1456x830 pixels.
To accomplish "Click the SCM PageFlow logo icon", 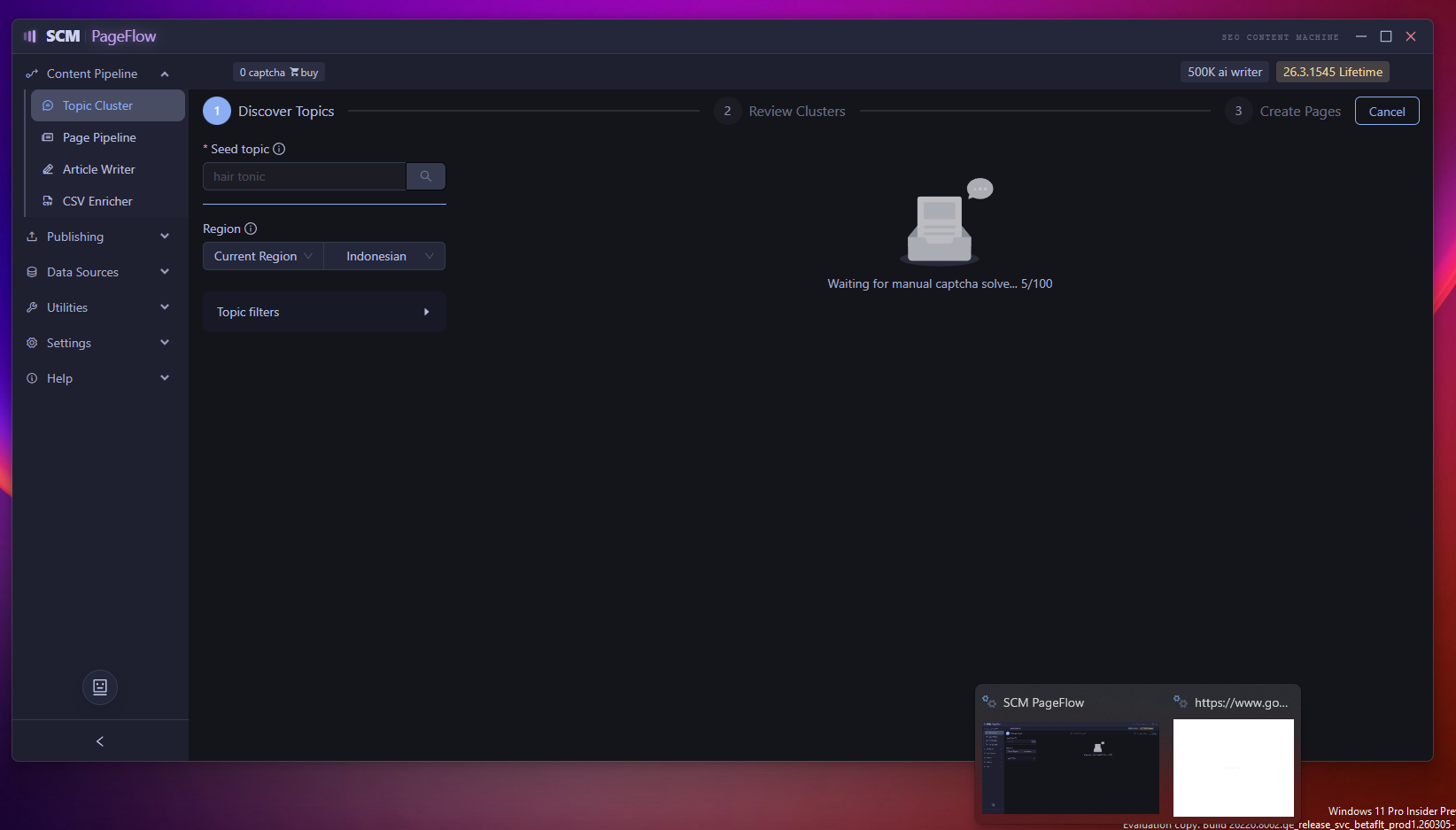I will coord(30,36).
